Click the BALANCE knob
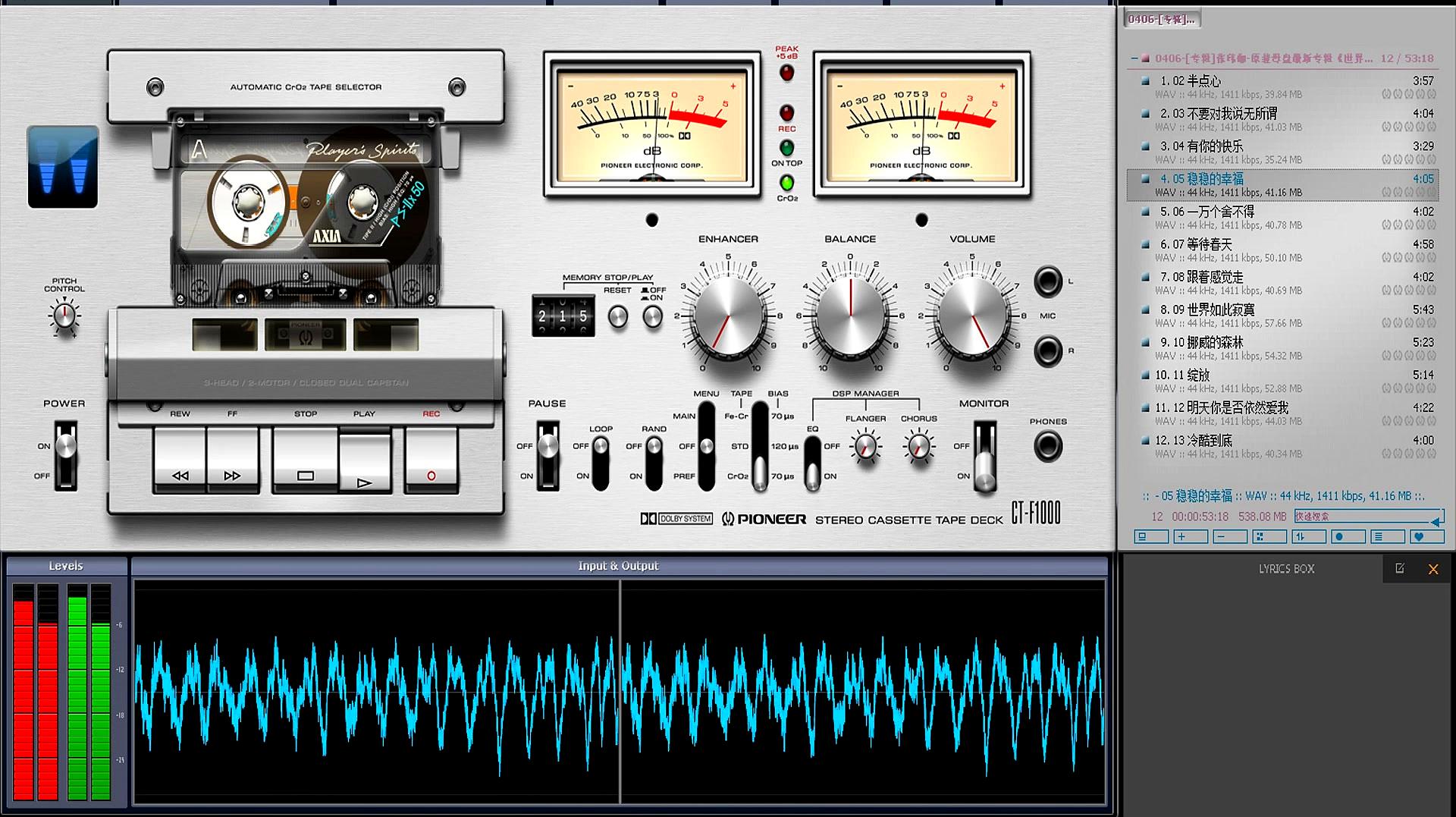 pyautogui.click(x=850, y=315)
